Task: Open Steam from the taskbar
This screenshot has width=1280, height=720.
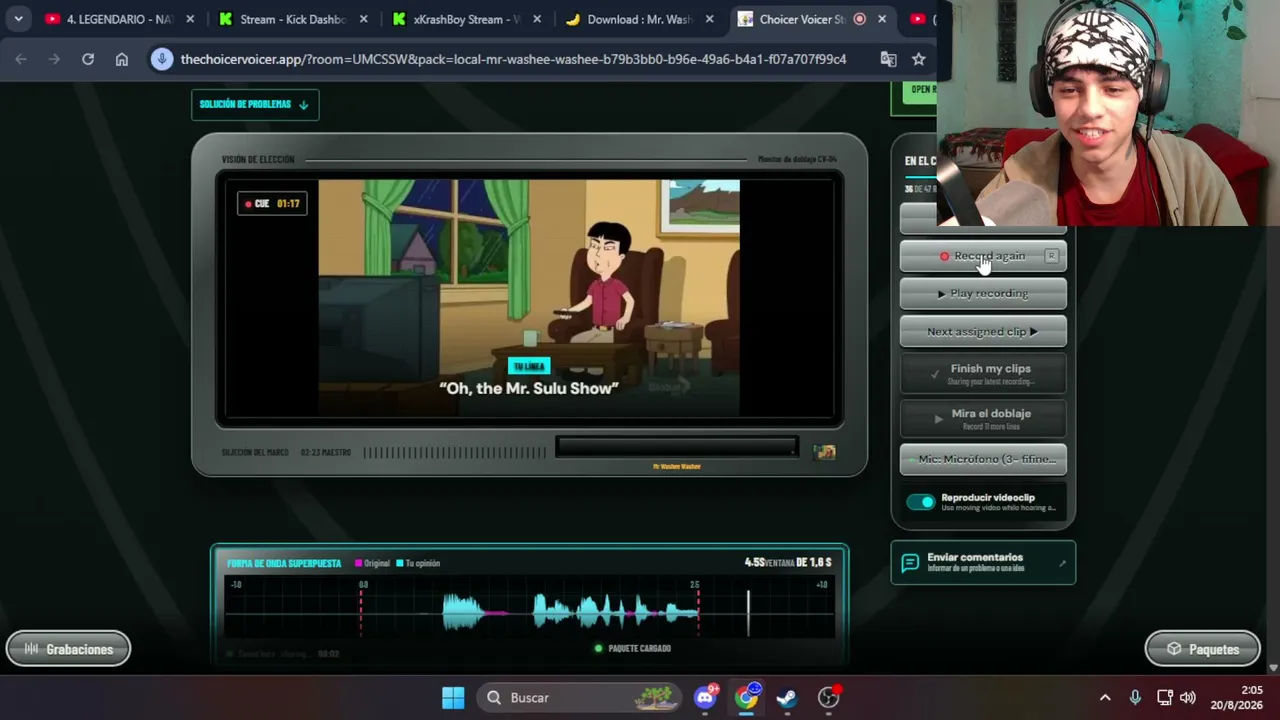Action: (787, 697)
